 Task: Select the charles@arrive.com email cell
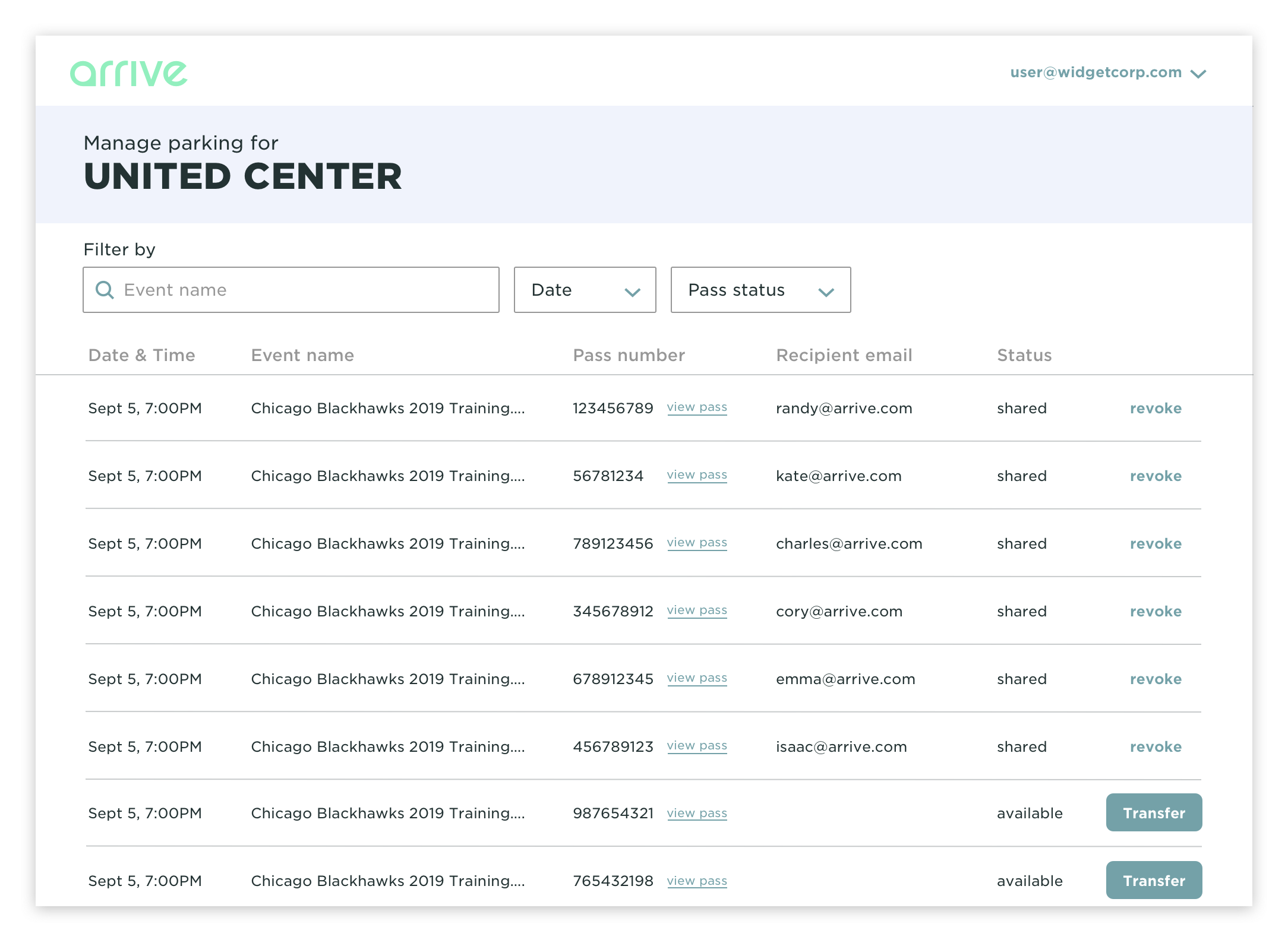pos(849,544)
